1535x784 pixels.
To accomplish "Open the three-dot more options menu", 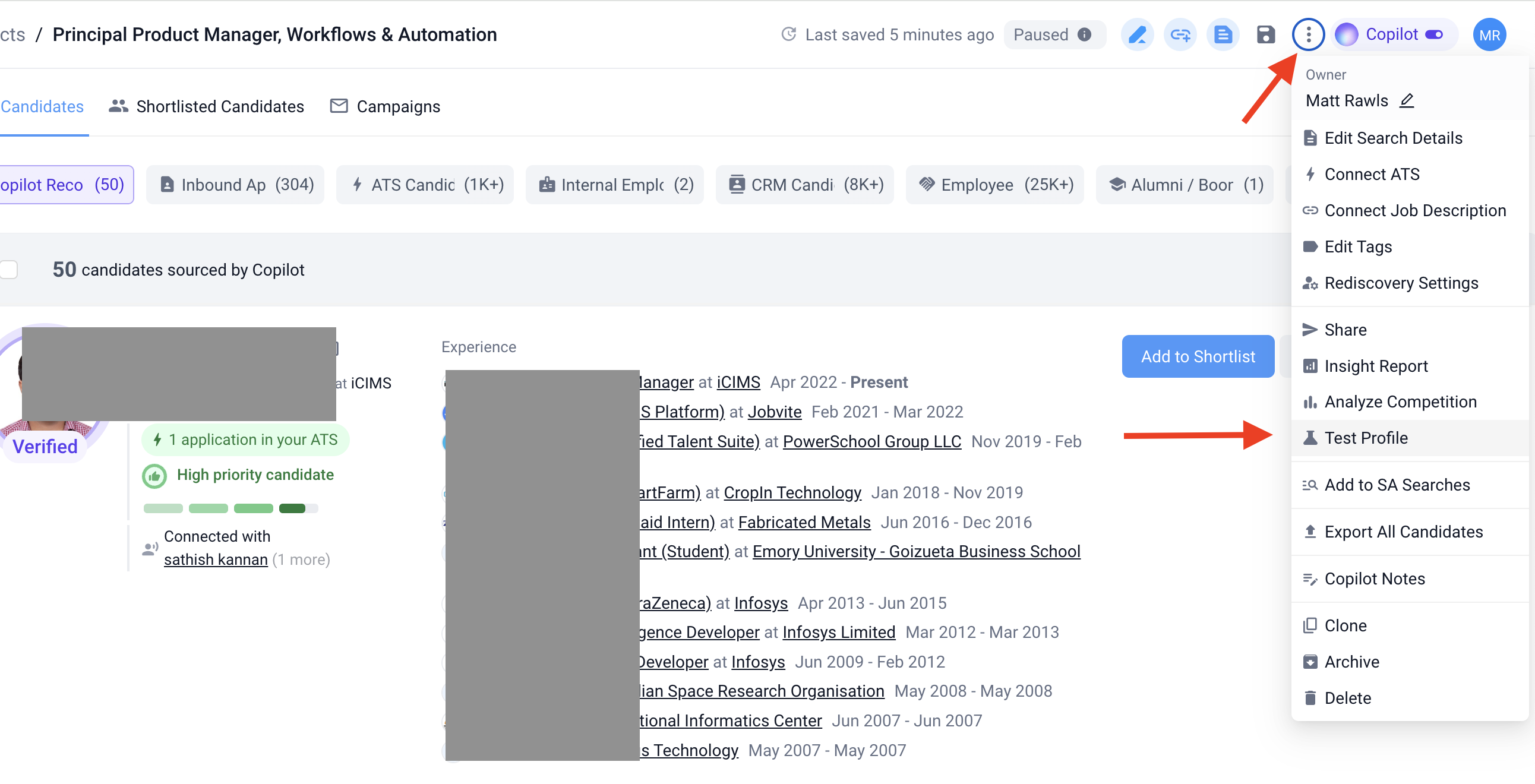I will pyautogui.click(x=1308, y=34).
